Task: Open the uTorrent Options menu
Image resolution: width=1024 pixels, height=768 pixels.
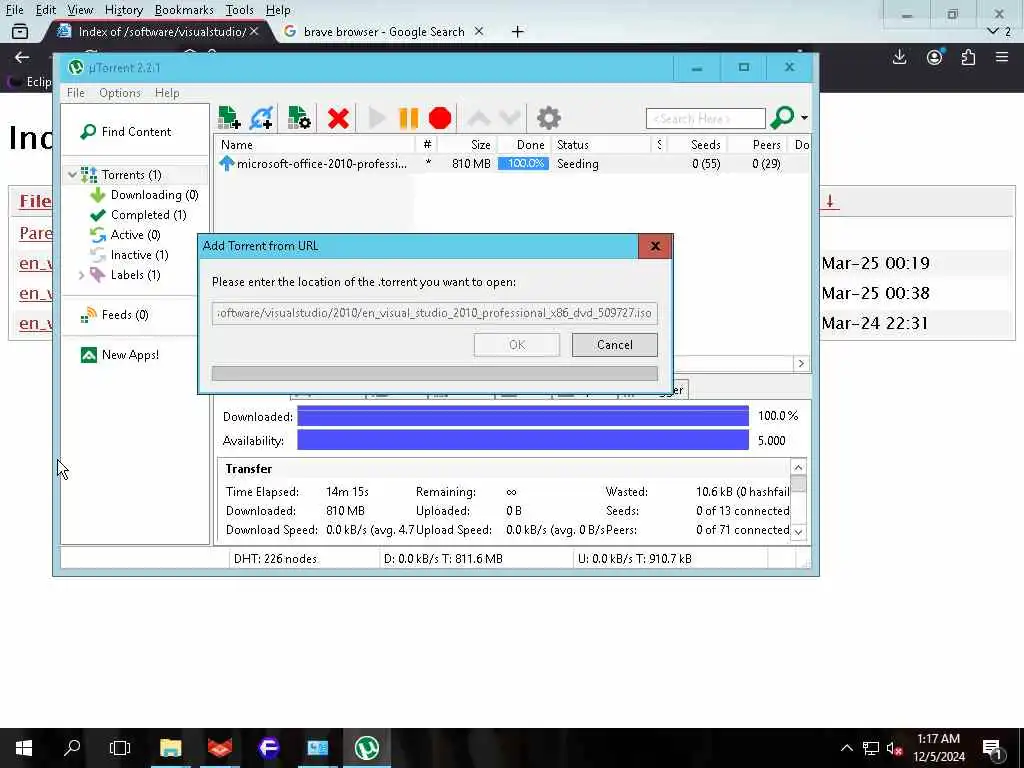Action: (120, 93)
